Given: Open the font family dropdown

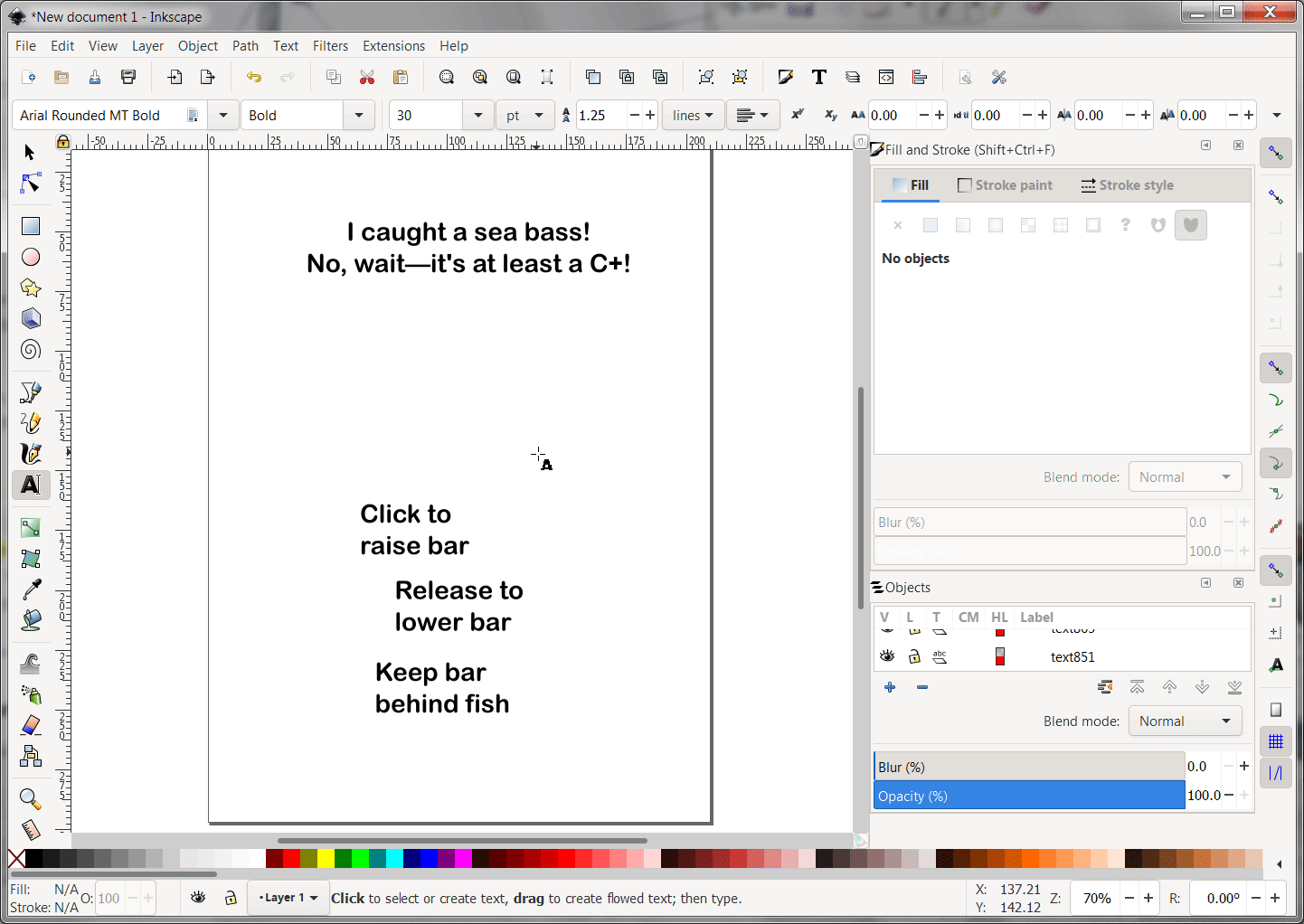Looking at the screenshot, I should click(222, 115).
